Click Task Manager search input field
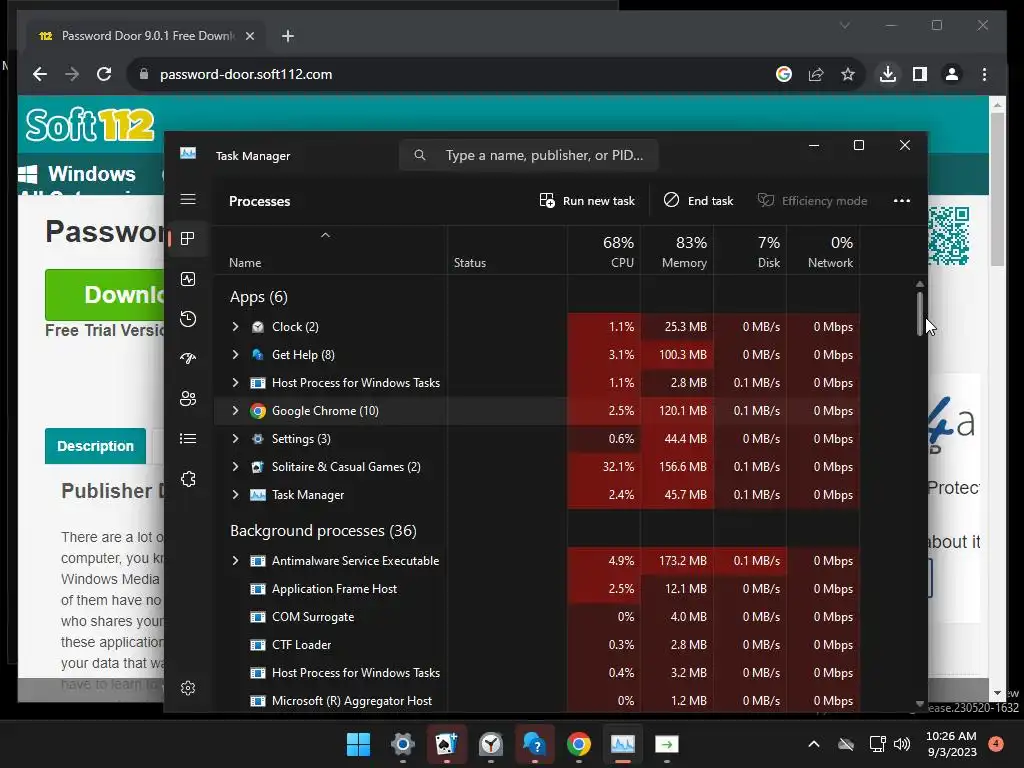 (528, 155)
